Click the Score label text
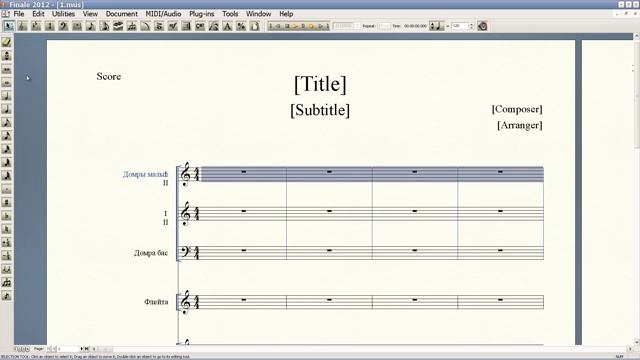Image resolution: width=640 pixels, height=360 pixels. (109, 76)
